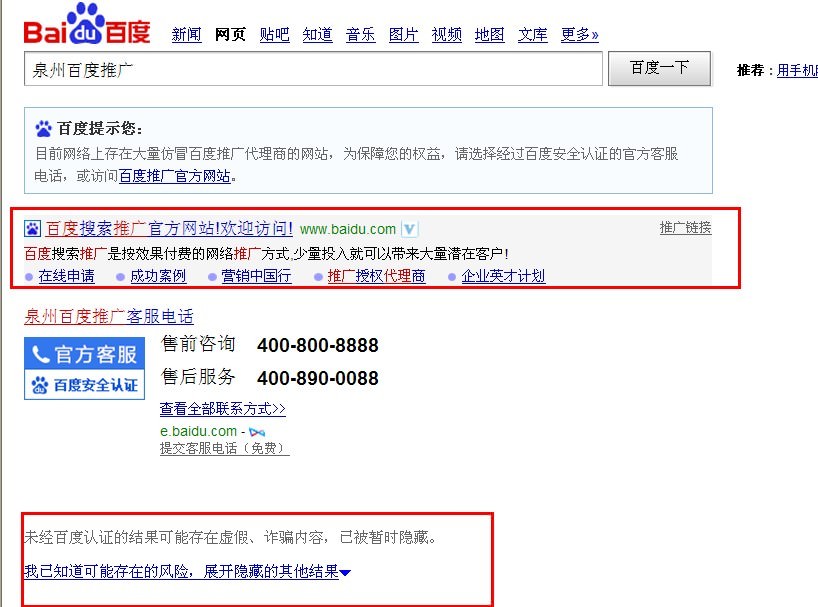Click the small icon next to e.baidu.com
818x607 pixels.
(257, 432)
